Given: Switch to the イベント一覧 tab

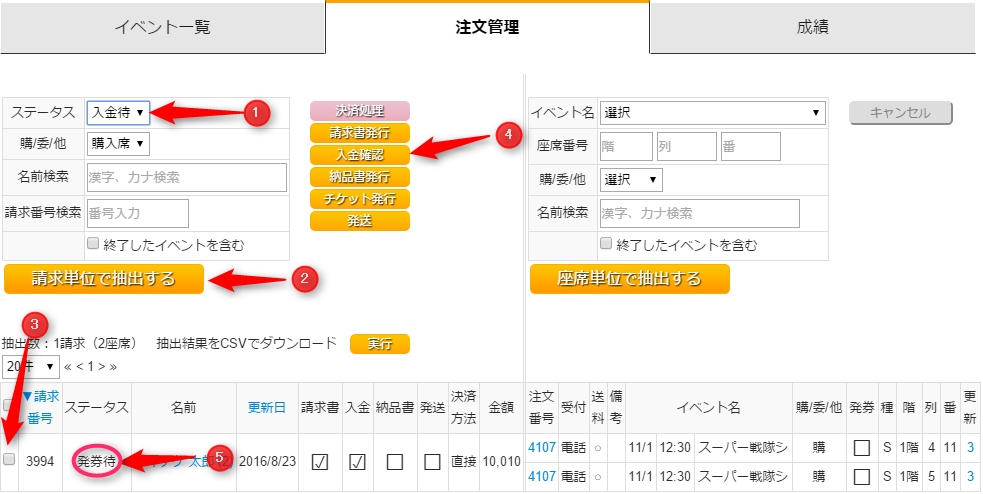Looking at the screenshot, I should point(162,27).
